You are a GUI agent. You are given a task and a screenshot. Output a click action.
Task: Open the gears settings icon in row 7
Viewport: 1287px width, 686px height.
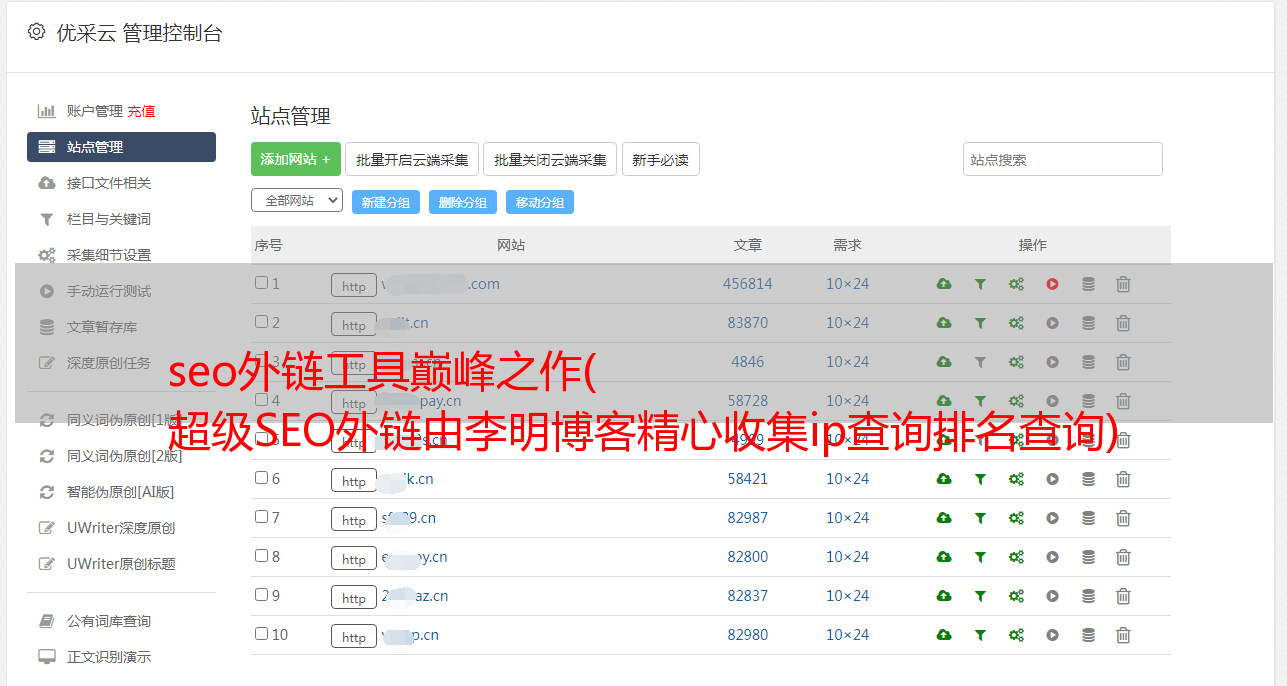click(1016, 518)
